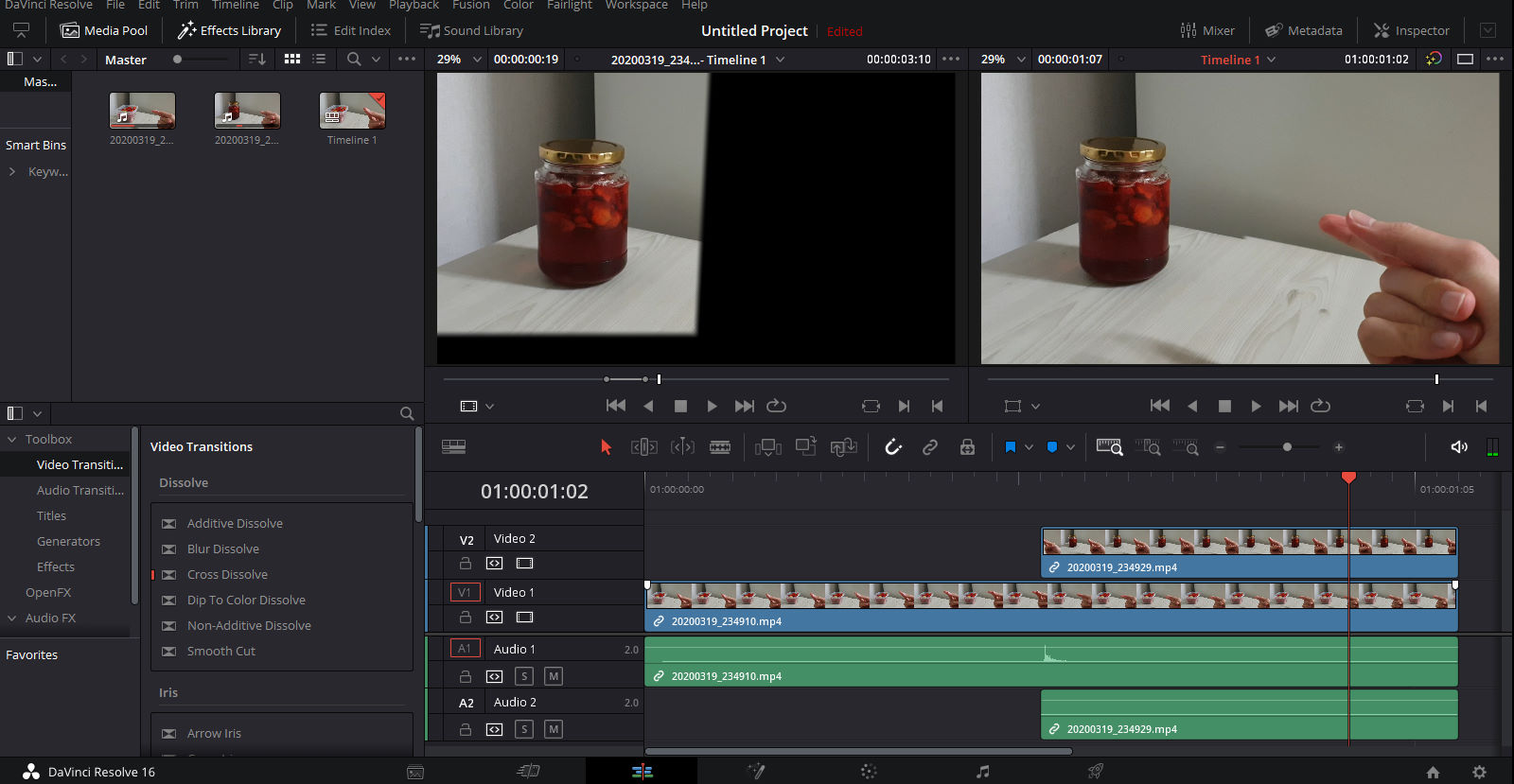Select the arrow Selection Mode tool

606,446
